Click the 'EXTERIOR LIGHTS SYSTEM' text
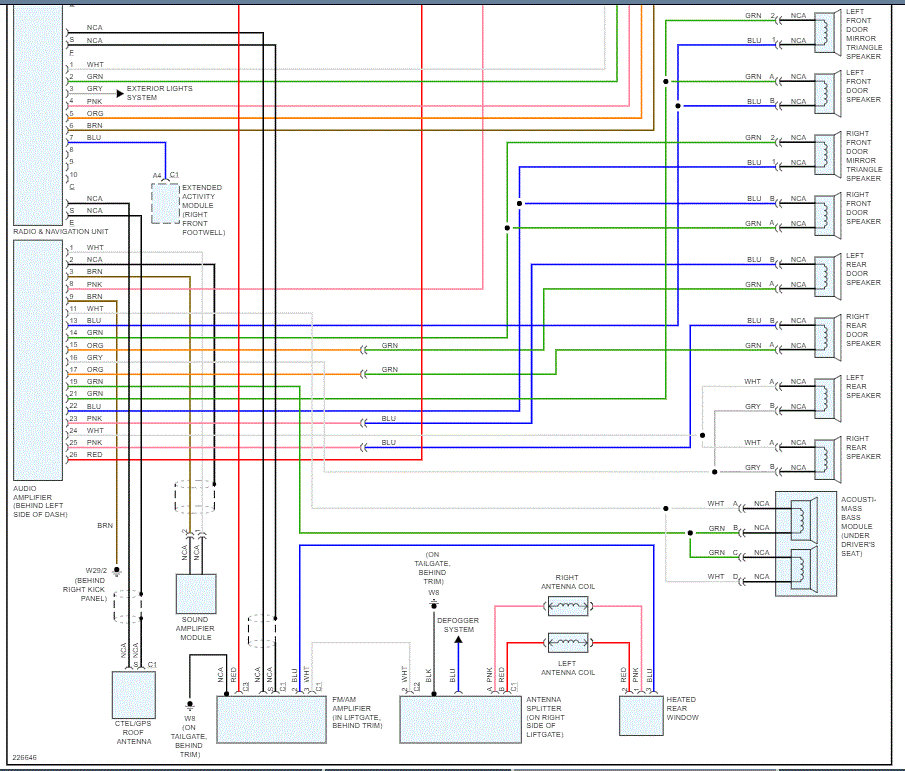 (x=160, y=93)
